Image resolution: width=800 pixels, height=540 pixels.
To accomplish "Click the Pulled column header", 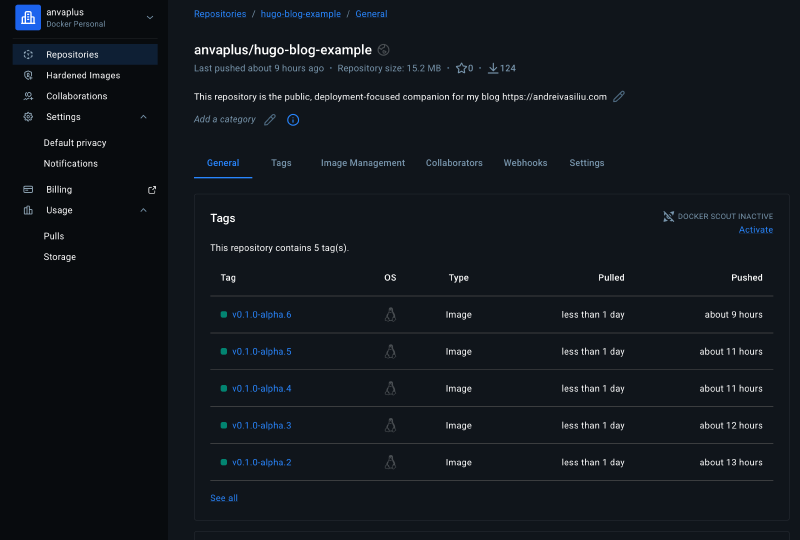I will [611, 278].
